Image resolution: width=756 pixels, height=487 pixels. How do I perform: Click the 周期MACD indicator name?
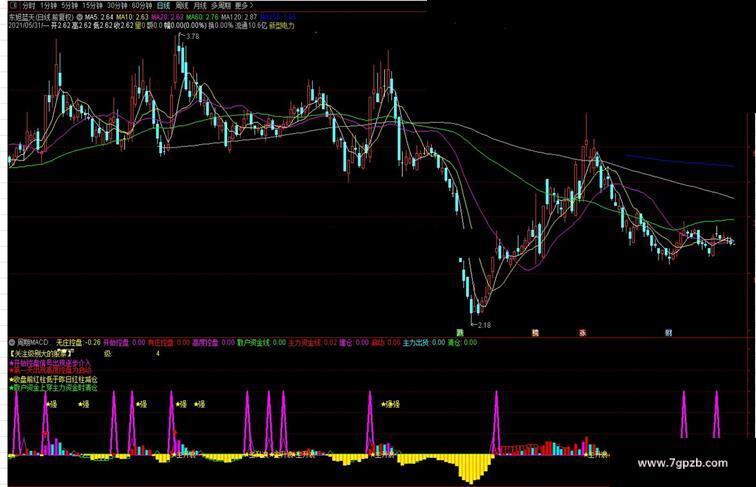[x=33, y=342]
